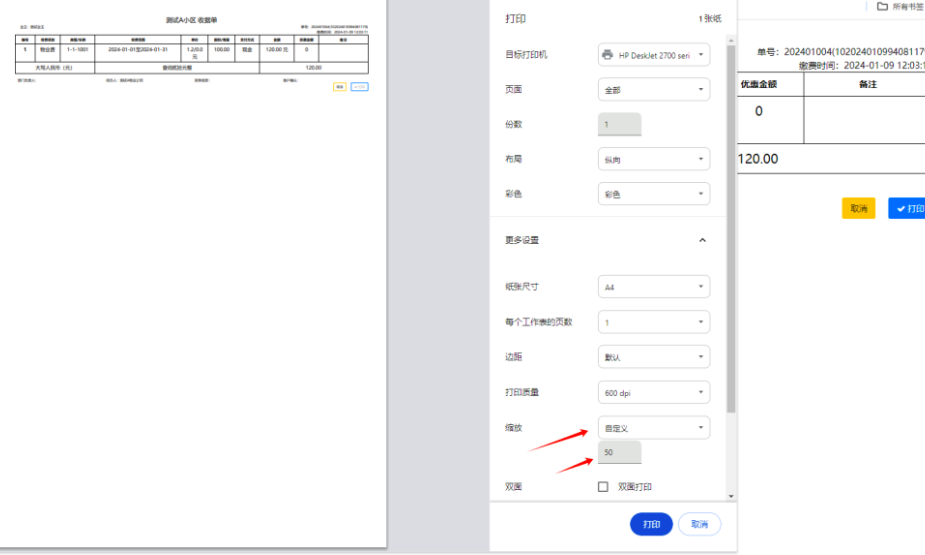Collapse the 更多设置 section chevron
The width and height of the screenshot is (925, 555).
[702, 240]
